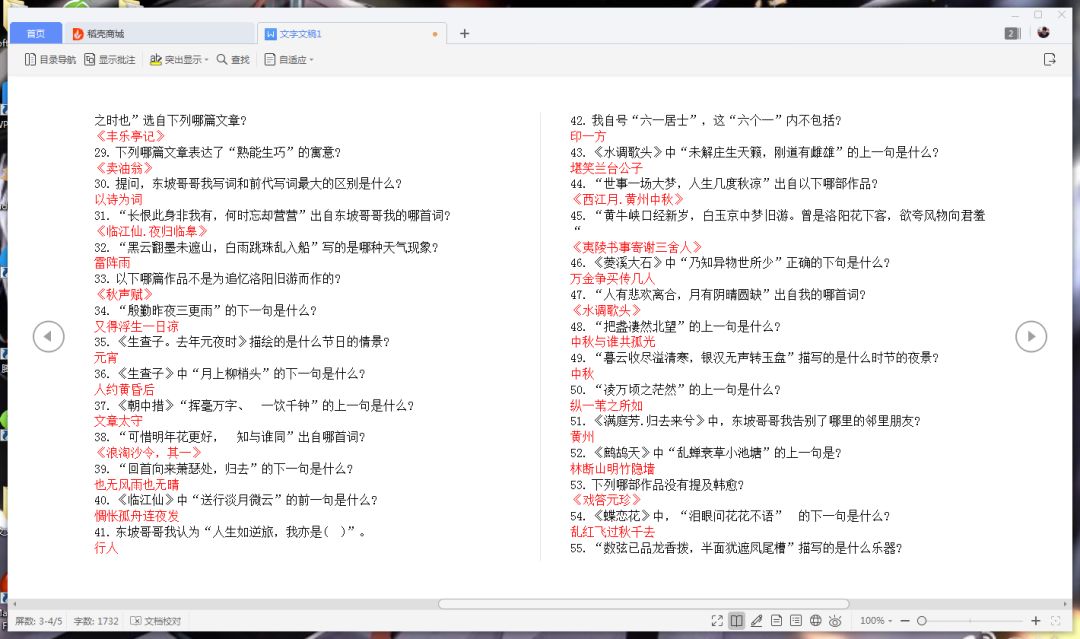Switch to web layout globe icon
Viewport: 1080px width, 639px height.
click(x=815, y=621)
